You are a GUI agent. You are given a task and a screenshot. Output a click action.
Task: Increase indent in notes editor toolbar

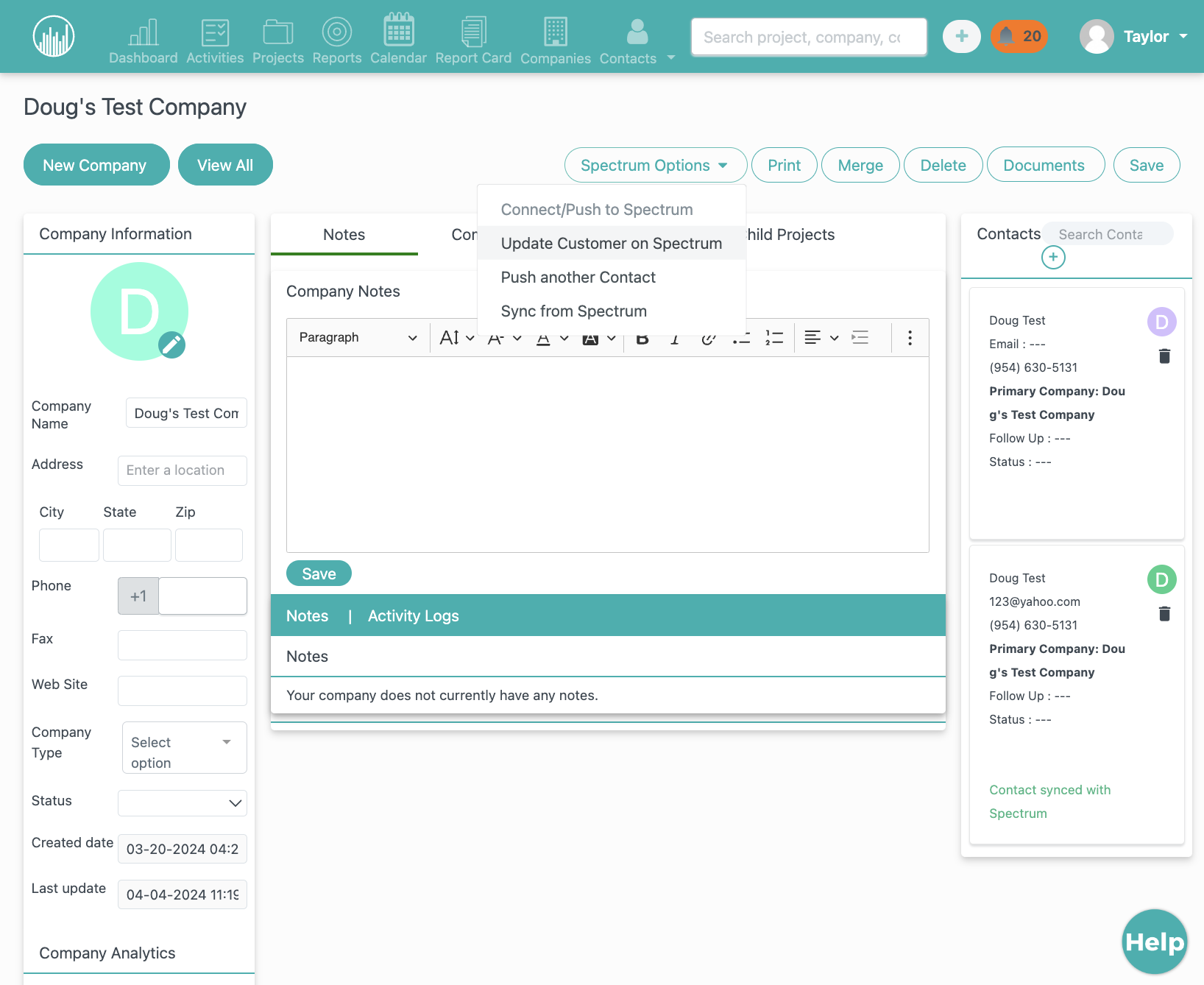click(860, 338)
